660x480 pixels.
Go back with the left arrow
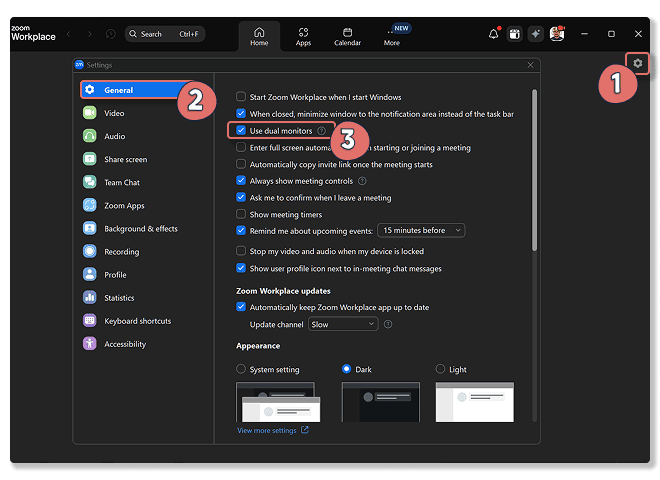[69, 34]
